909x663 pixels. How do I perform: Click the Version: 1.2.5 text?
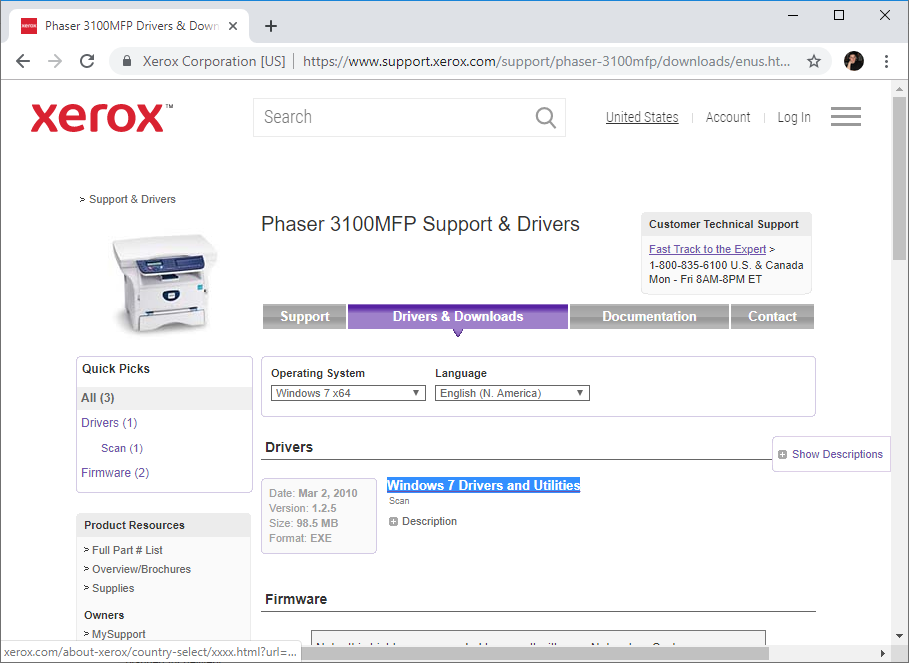click(x=303, y=508)
